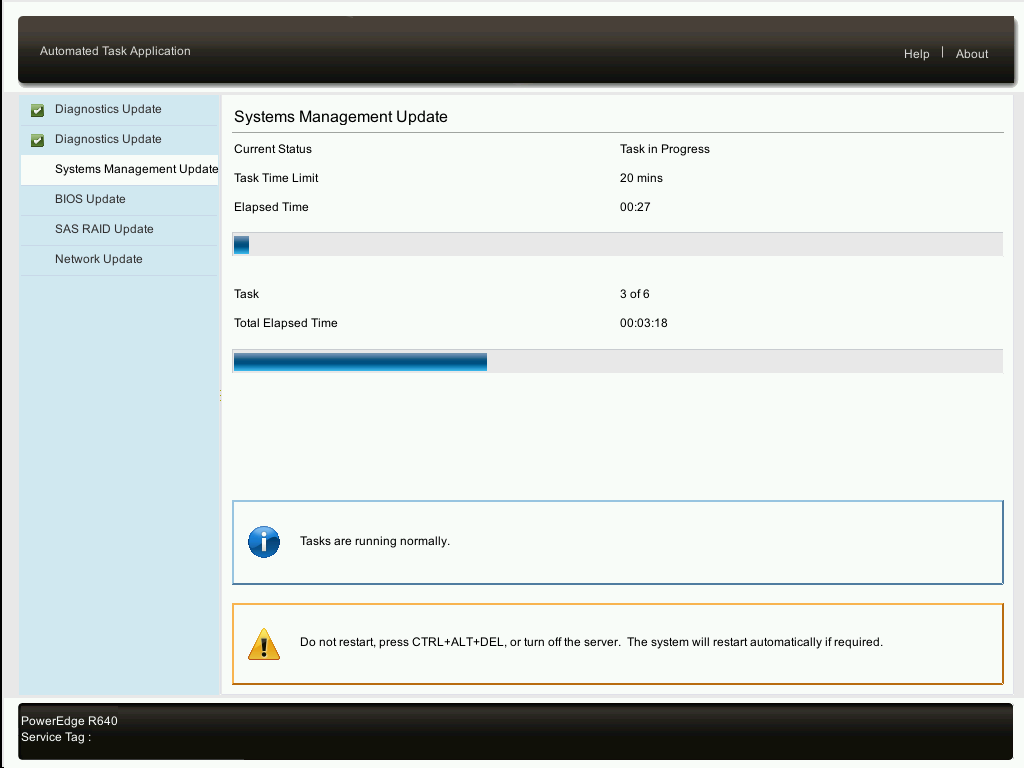1024x768 pixels.
Task: Click the Tasks are running normally message box
Action: click(x=617, y=541)
